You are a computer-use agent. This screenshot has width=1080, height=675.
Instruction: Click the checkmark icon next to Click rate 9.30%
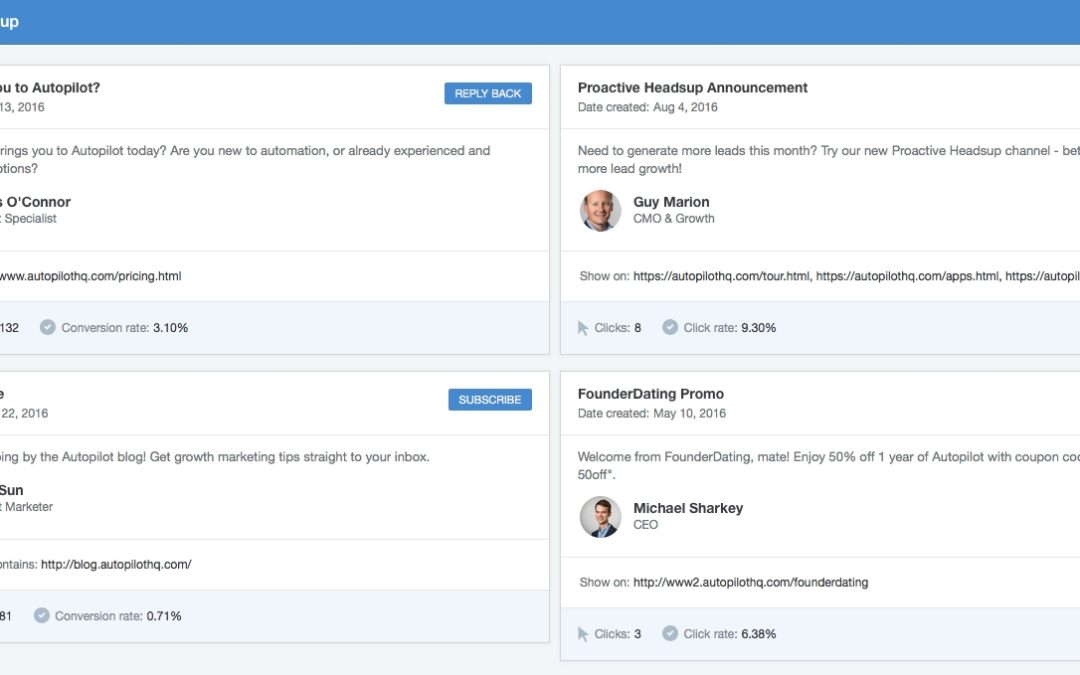[669, 327]
